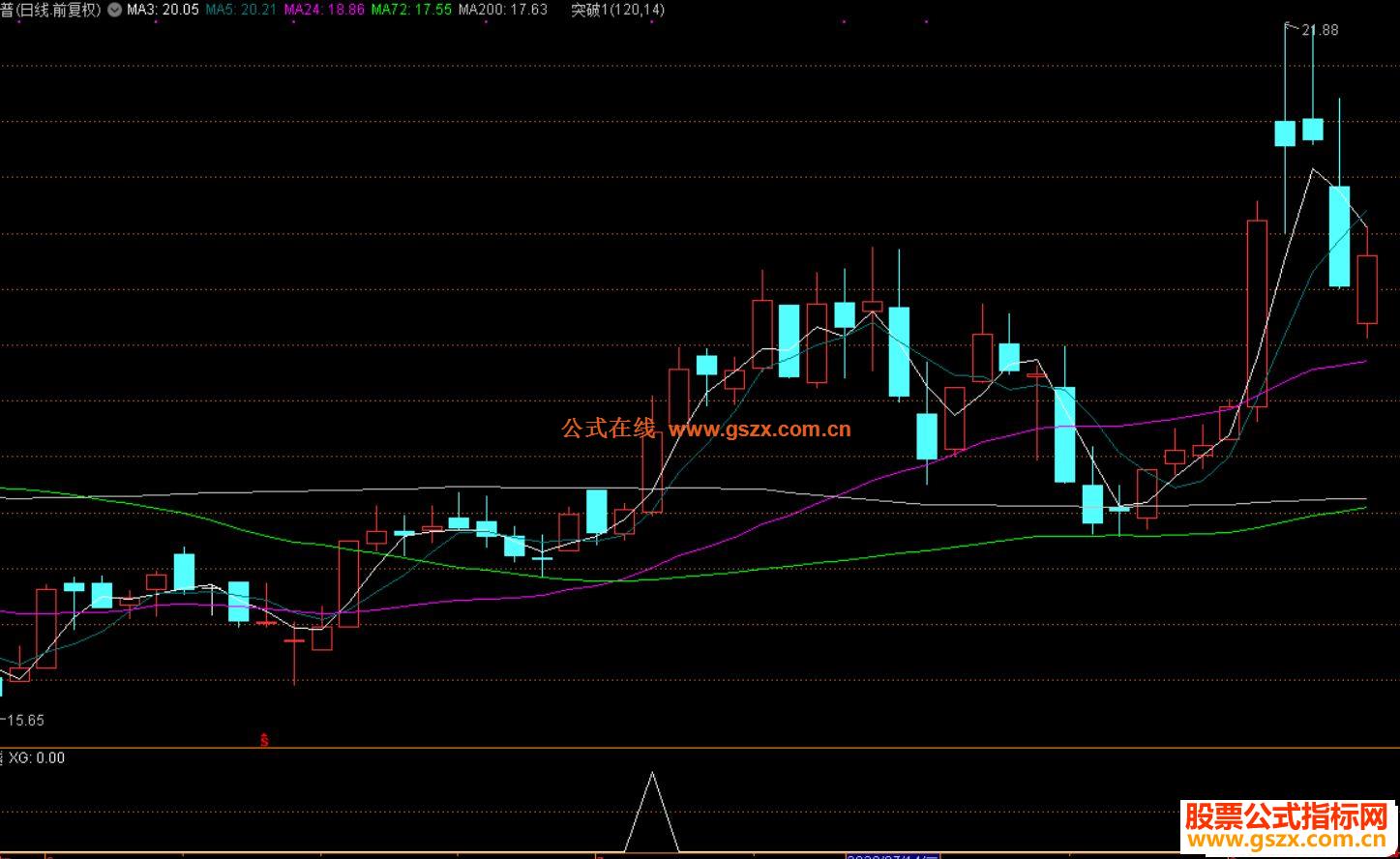The width and height of the screenshot is (1400, 859).
Task: Select the MA200: 17.63 indicator label
Action: (503, 10)
